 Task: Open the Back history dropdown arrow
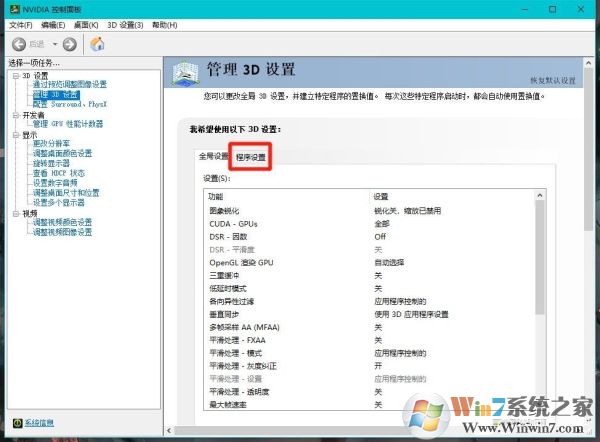[55, 44]
